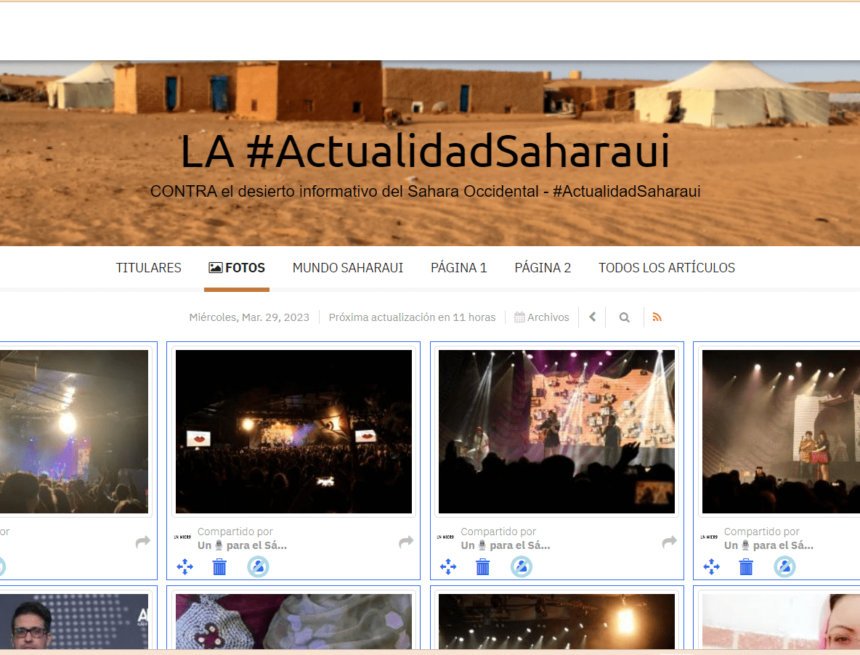This screenshot has height=655, width=860.
Task: Toggle the Fotos photo view
Action: click(236, 267)
